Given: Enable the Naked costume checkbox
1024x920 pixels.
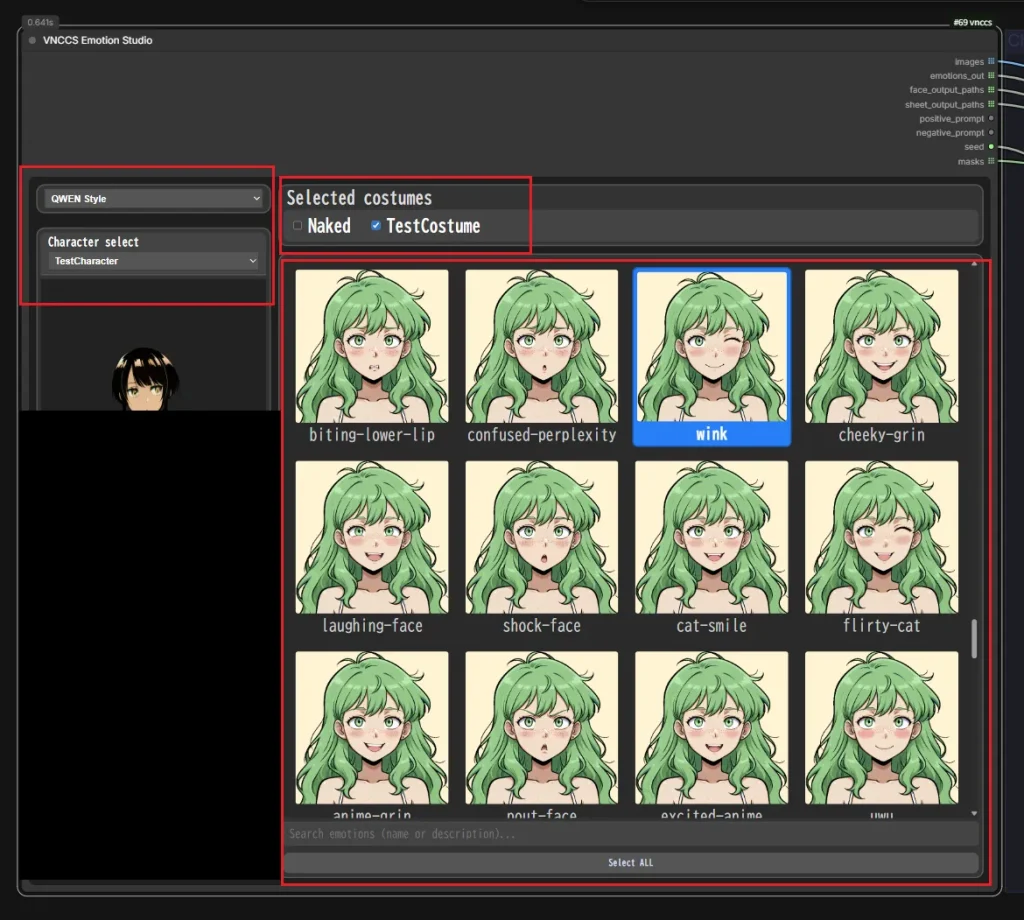Looking at the screenshot, I should click(297, 226).
